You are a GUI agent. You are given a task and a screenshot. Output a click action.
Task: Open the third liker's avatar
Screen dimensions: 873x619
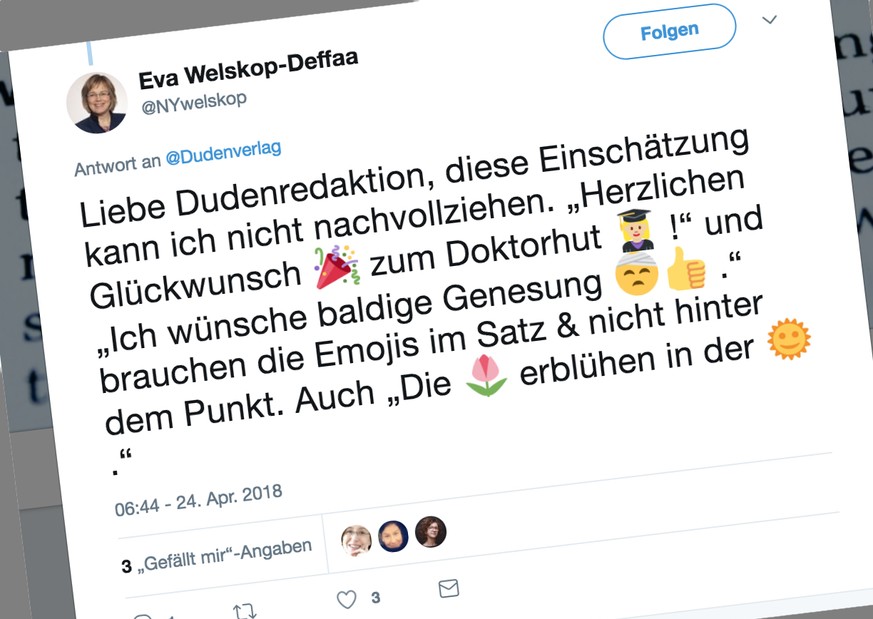430,532
